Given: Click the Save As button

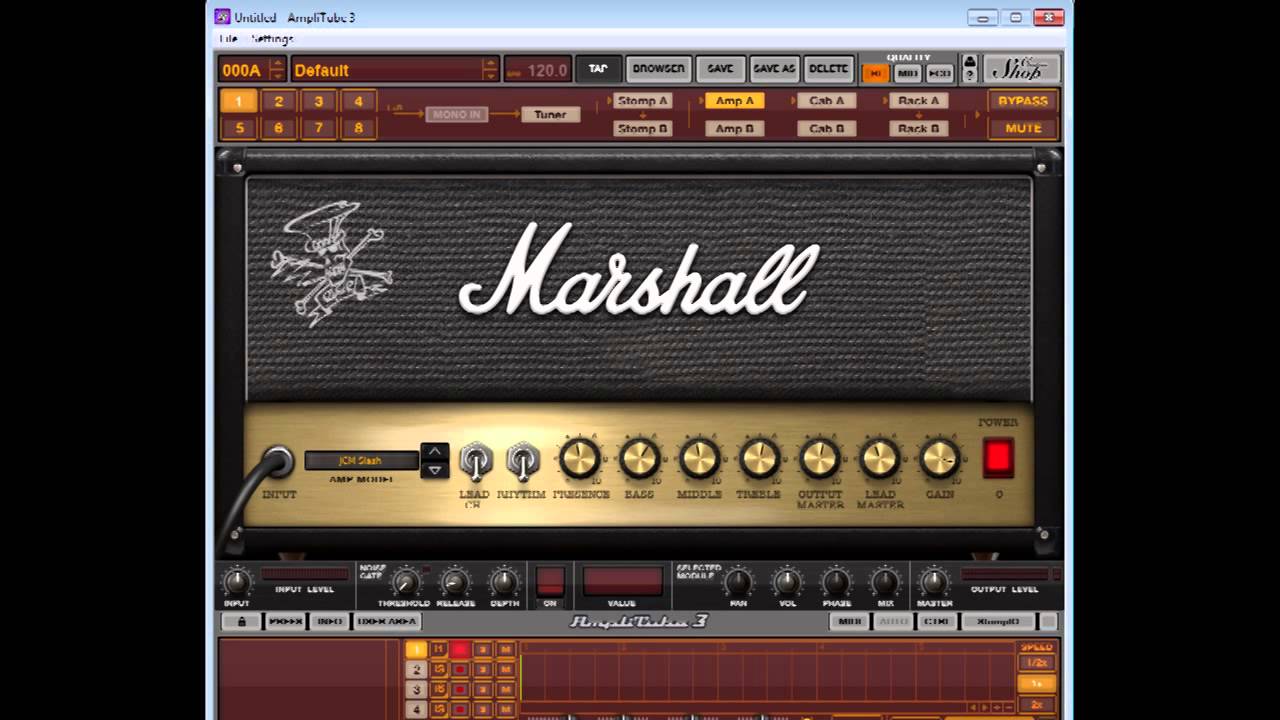Looking at the screenshot, I should tap(774, 69).
